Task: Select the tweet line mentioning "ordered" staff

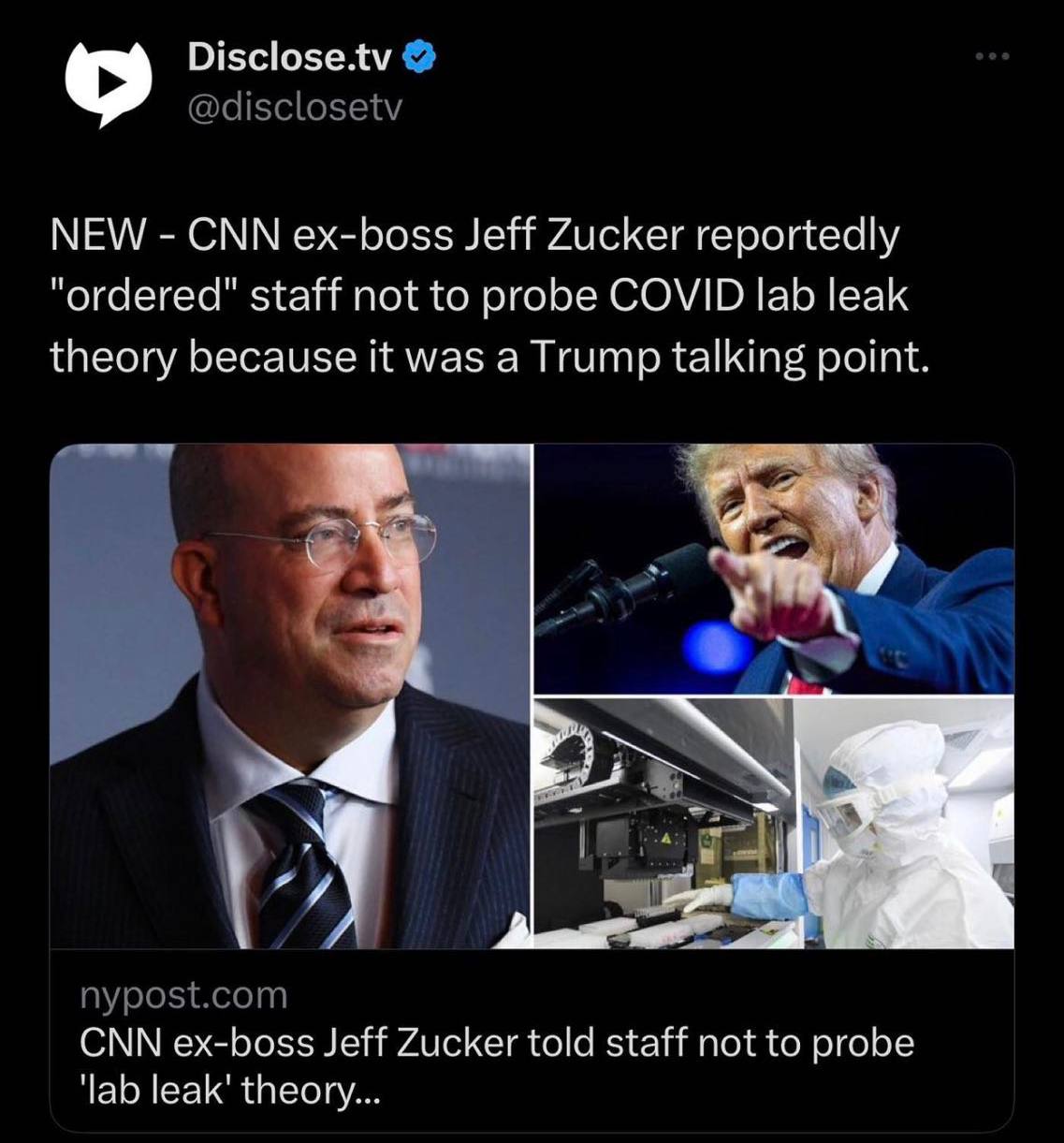Action: click(x=479, y=296)
